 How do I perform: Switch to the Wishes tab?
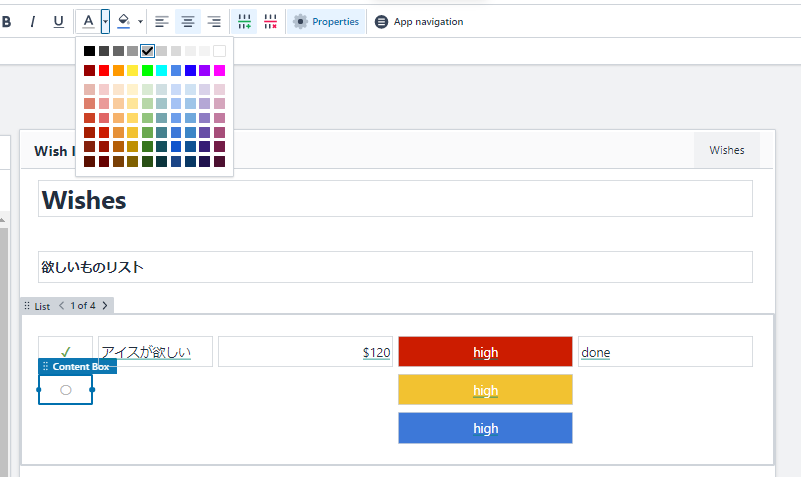tap(726, 150)
